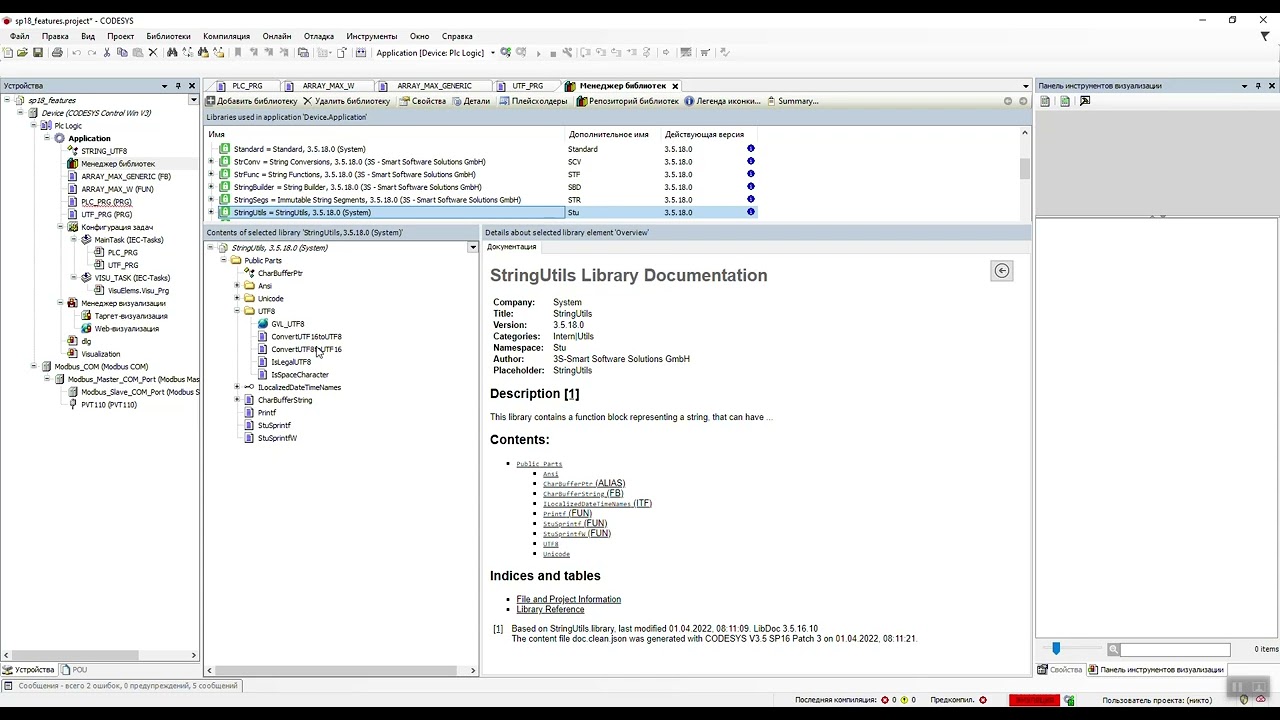Adjust the zoom slider in visualization toolbox
This screenshot has height=720, width=1280.
[x=1056, y=649]
